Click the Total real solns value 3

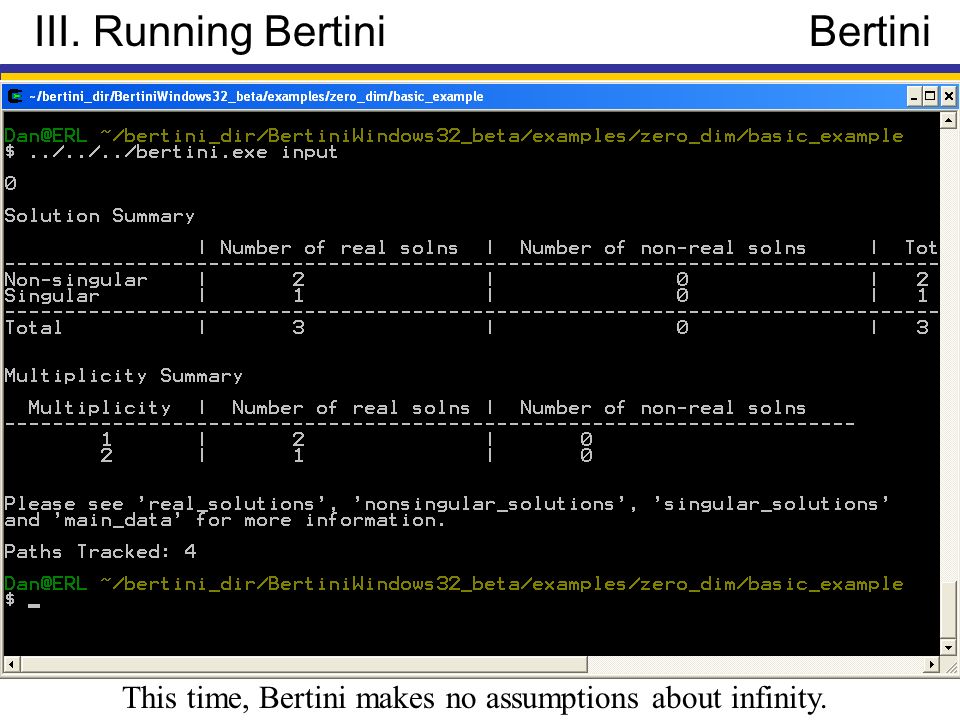coord(298,328)
